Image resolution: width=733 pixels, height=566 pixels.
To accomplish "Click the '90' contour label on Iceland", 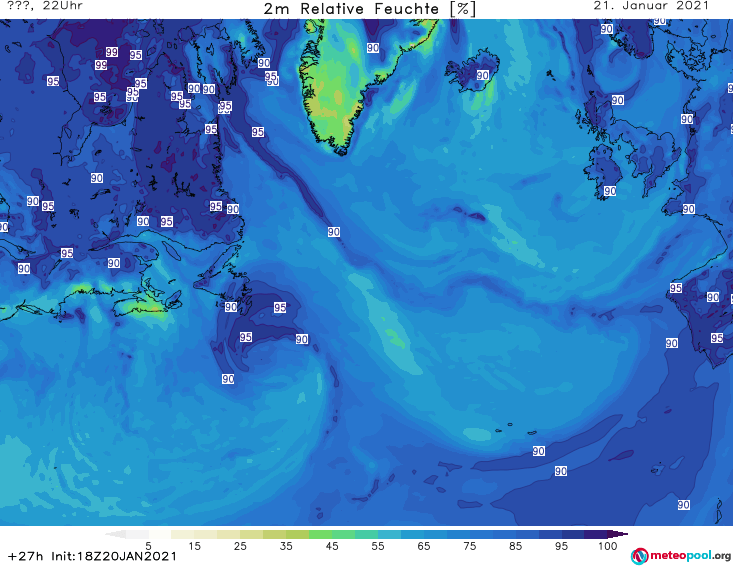I will pos(482,75).
